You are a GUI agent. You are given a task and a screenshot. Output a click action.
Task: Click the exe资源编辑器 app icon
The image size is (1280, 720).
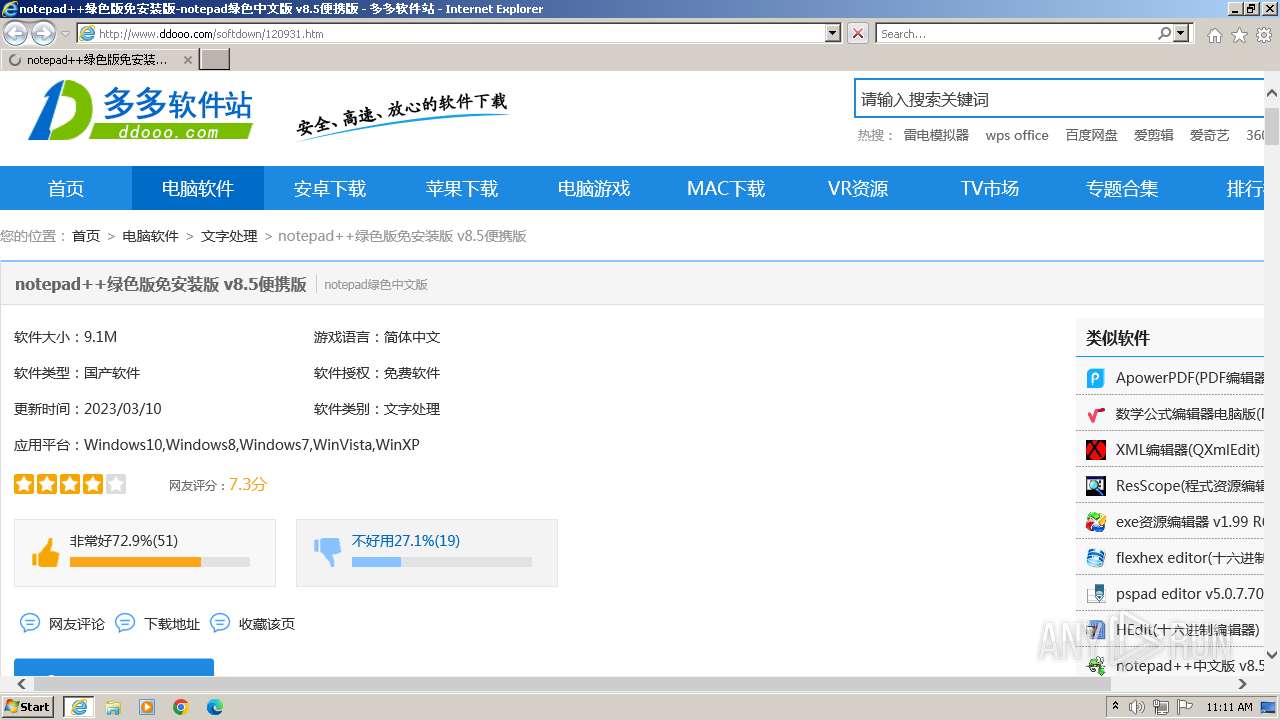(x=1096, y=522)
